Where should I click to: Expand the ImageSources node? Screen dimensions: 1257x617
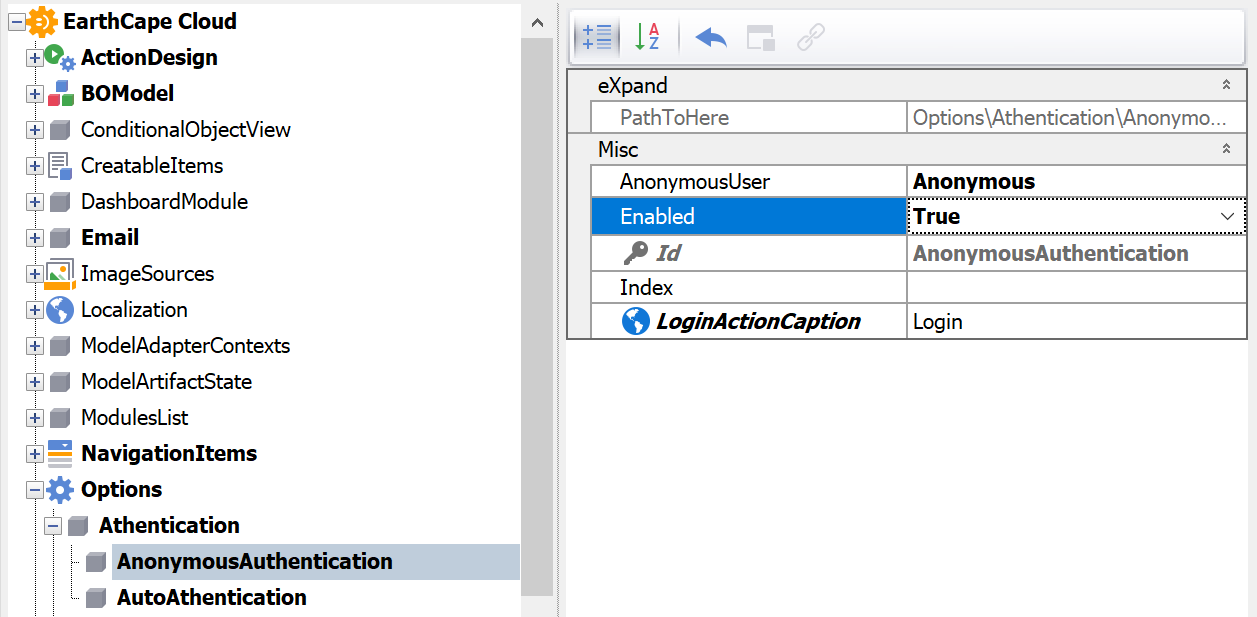[35, 274]
